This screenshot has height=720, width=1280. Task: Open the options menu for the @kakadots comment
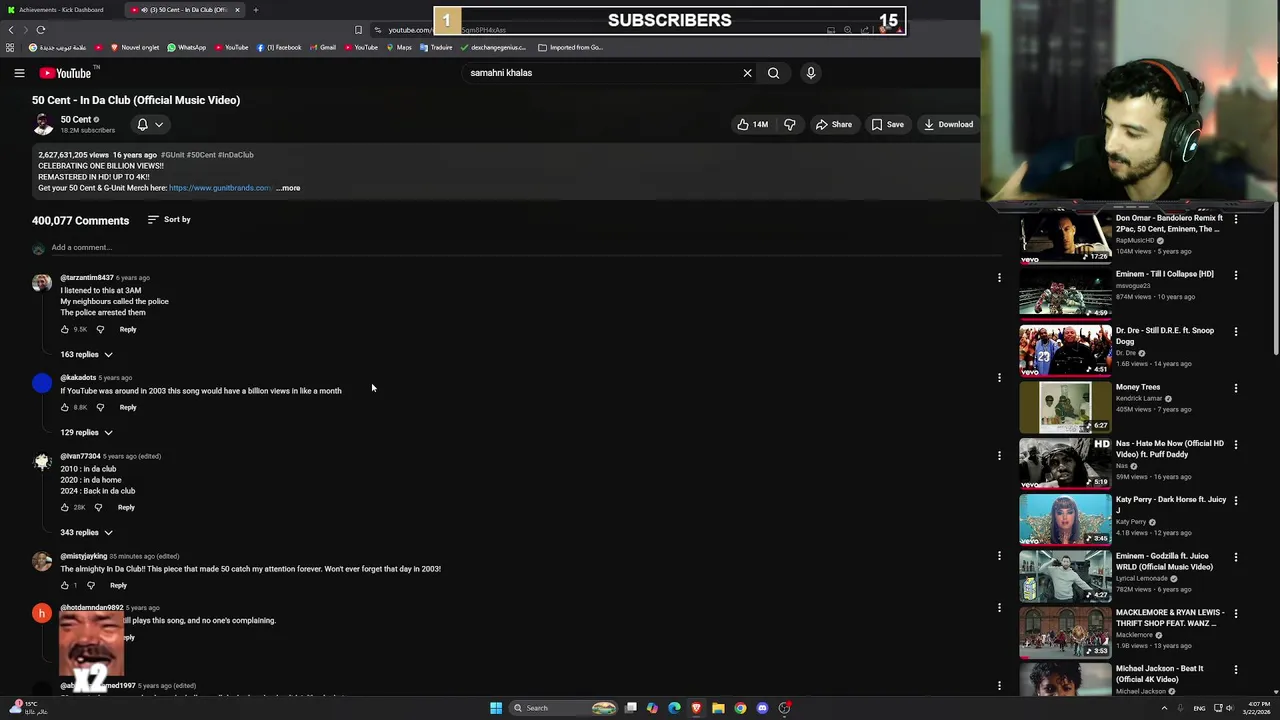(x=999, y=378)
